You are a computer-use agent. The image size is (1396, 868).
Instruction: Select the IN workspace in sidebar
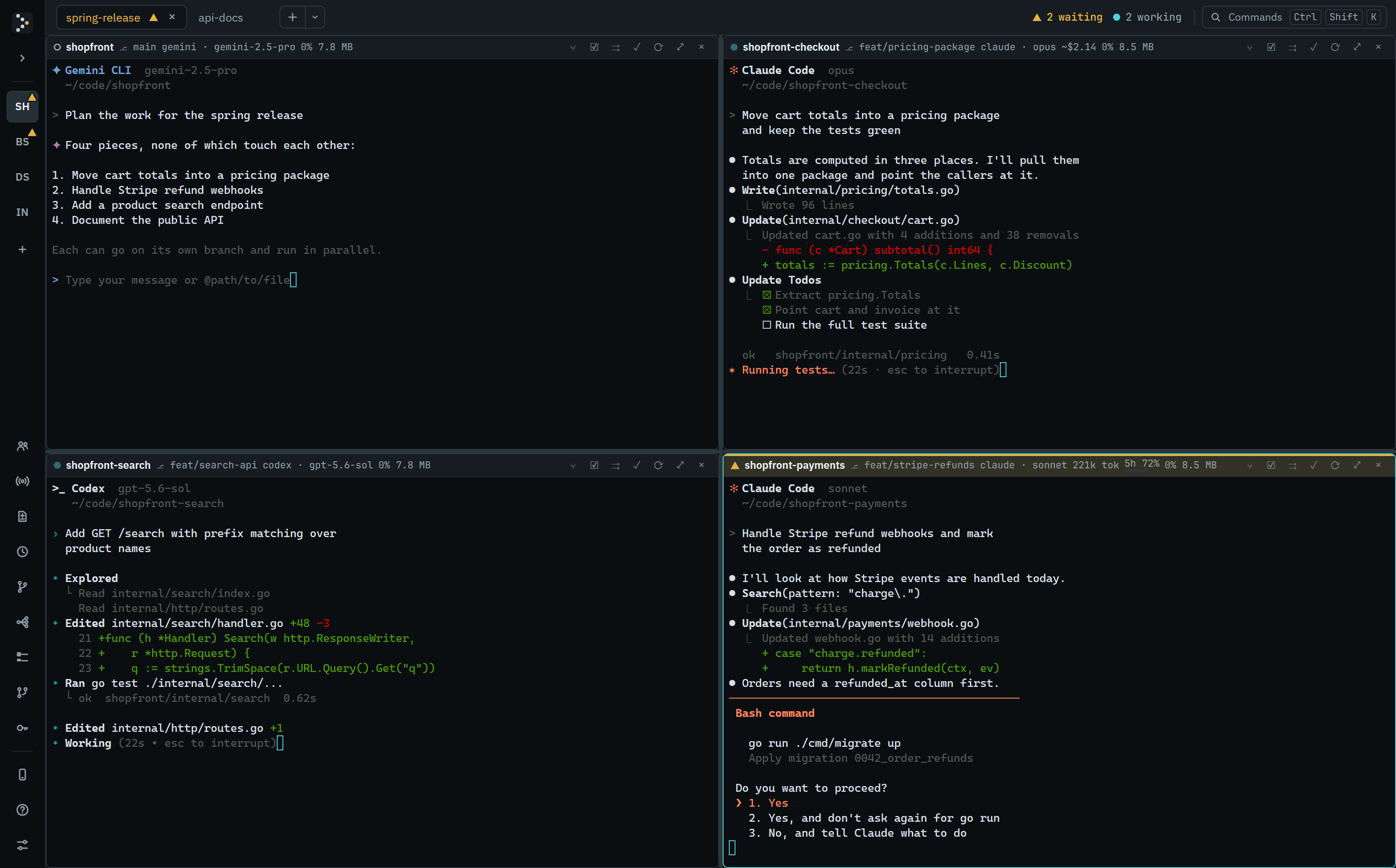(22, 212)
